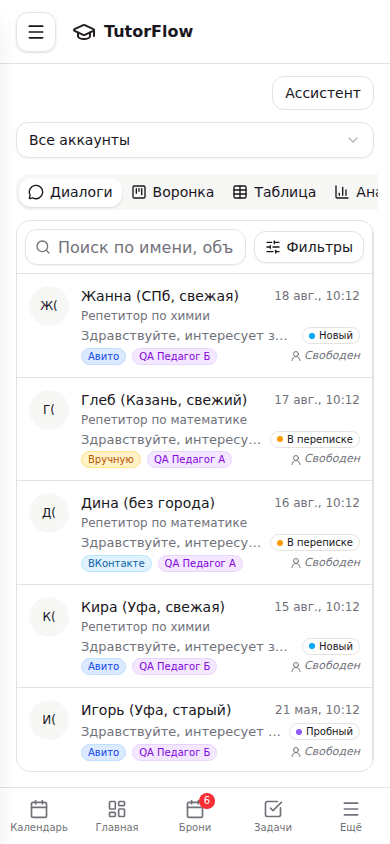Open the dialog with Игорь (Уфа, старый)
This screenshot has width=390, height=844.
click(195, 730)
